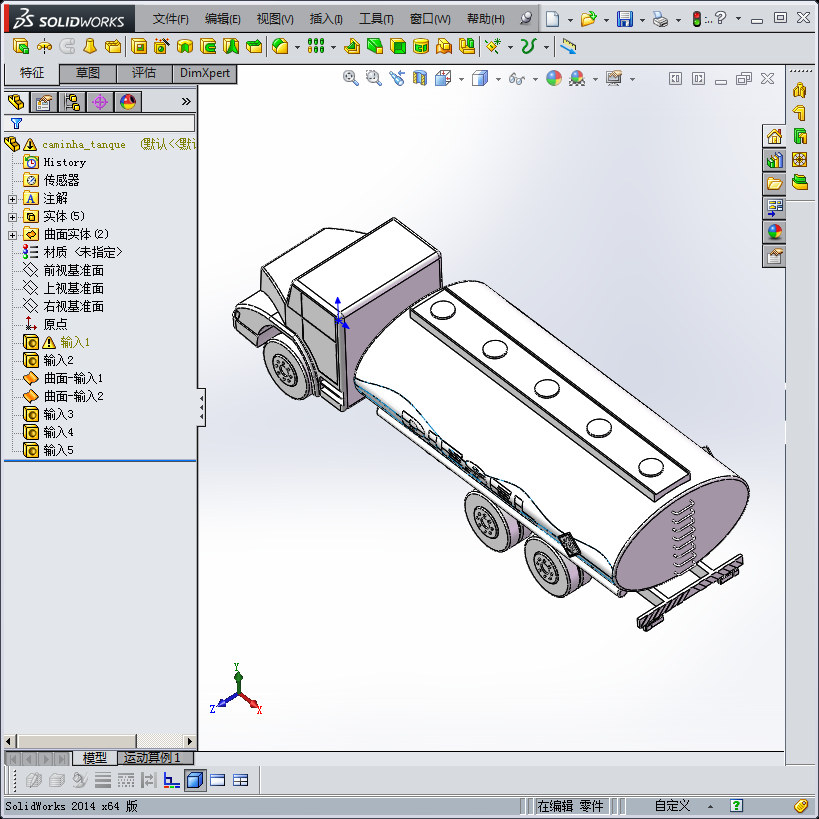The width and height of the screenshot is (819, 819).
Task: Select the DimXpertManager tab icon
Action: tap(100, 102)
